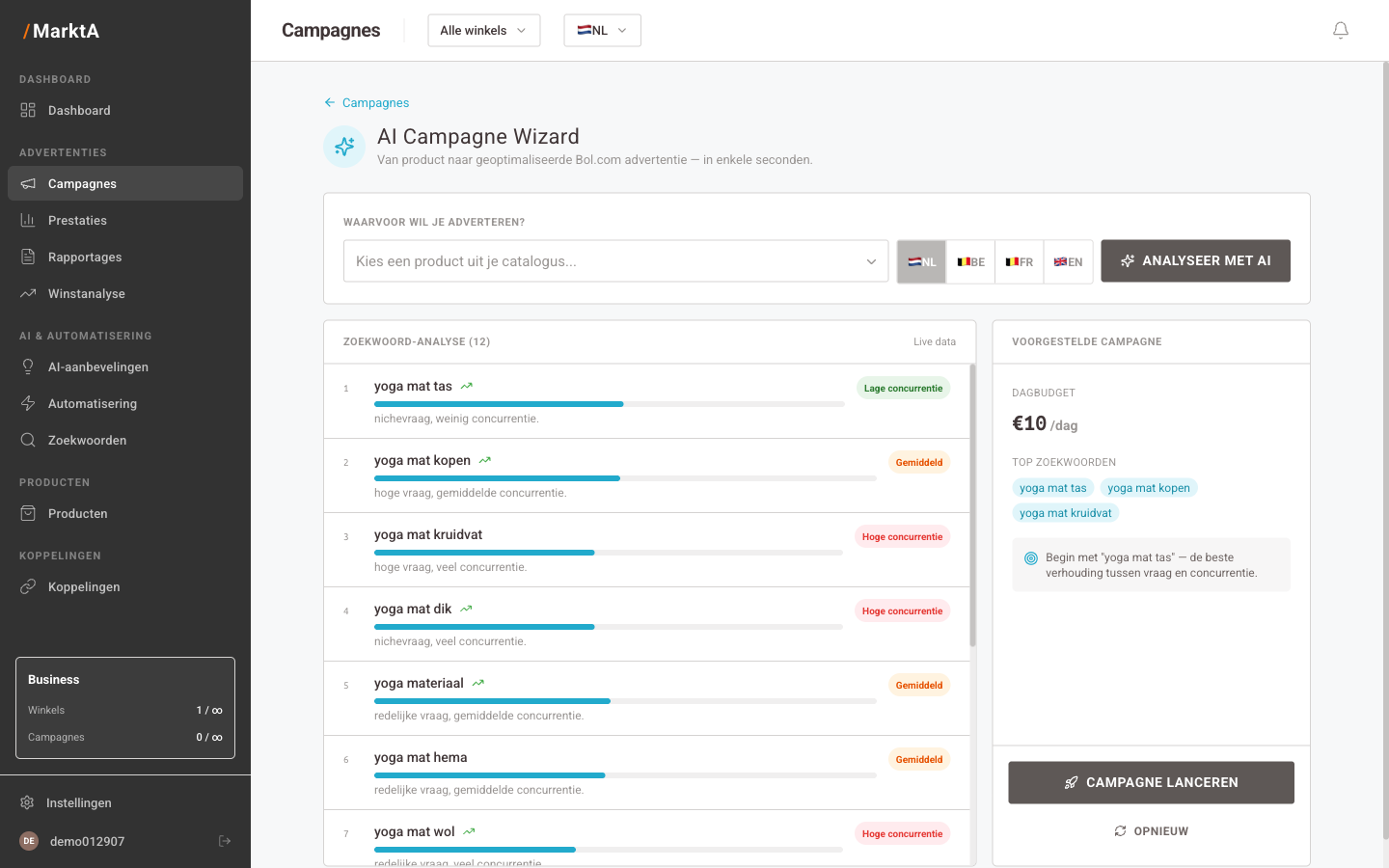The image size is (1389, 868).
Task: Click the MarktA logo
Action: click(x=62, y=31)
